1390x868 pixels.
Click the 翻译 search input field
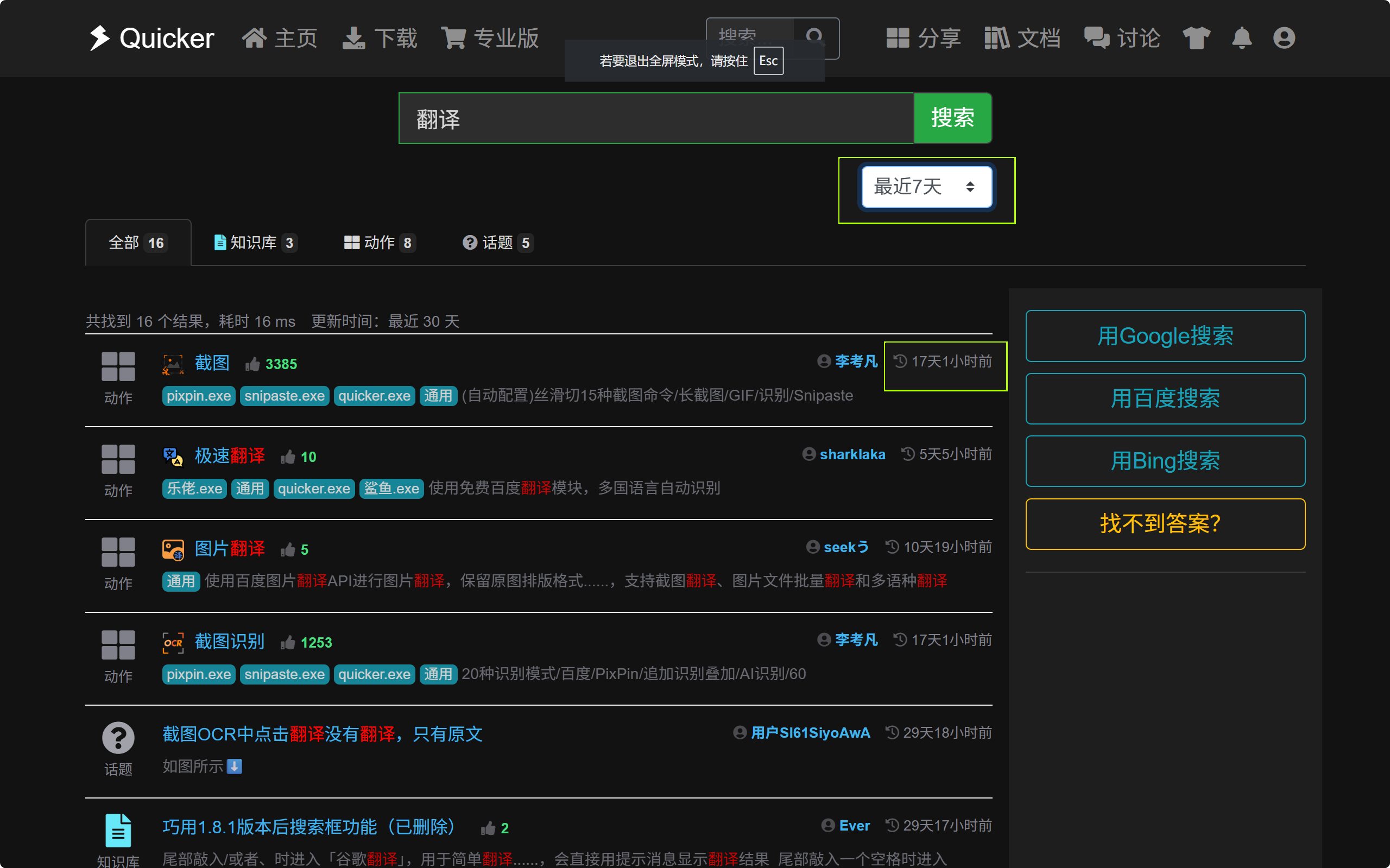[656, 118]
